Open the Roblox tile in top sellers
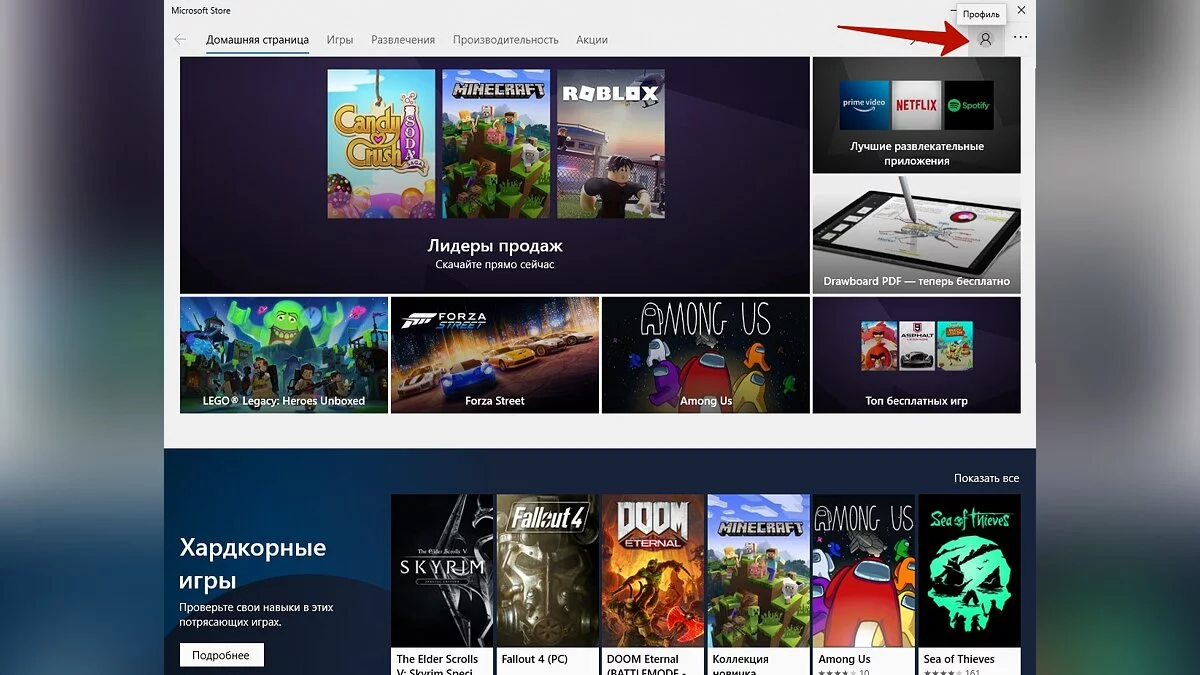Screen dimensions: 1200x675 [611, 144]
